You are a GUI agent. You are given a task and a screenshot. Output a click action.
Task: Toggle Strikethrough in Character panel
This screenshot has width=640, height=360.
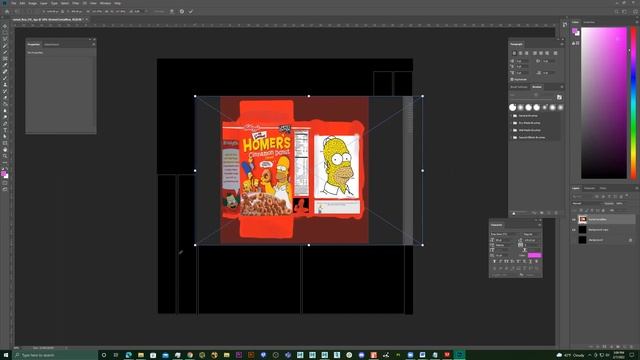pyautogui.click(x=536, y=261)
